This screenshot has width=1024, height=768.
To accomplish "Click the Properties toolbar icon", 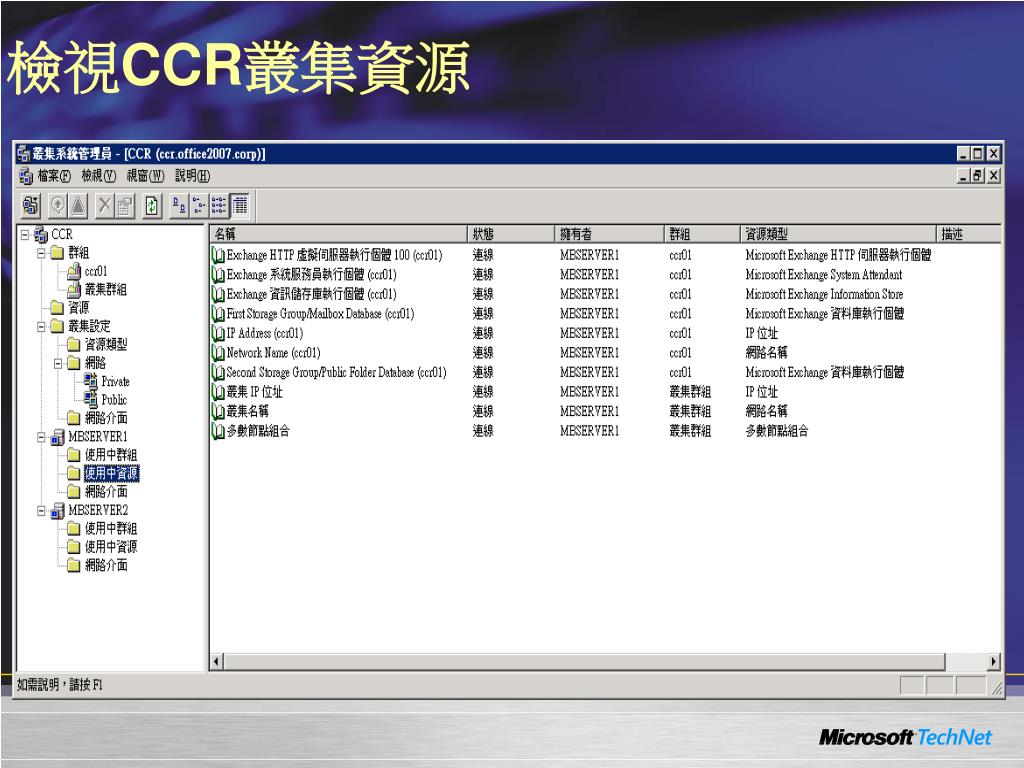I will [x=124, y=206].
